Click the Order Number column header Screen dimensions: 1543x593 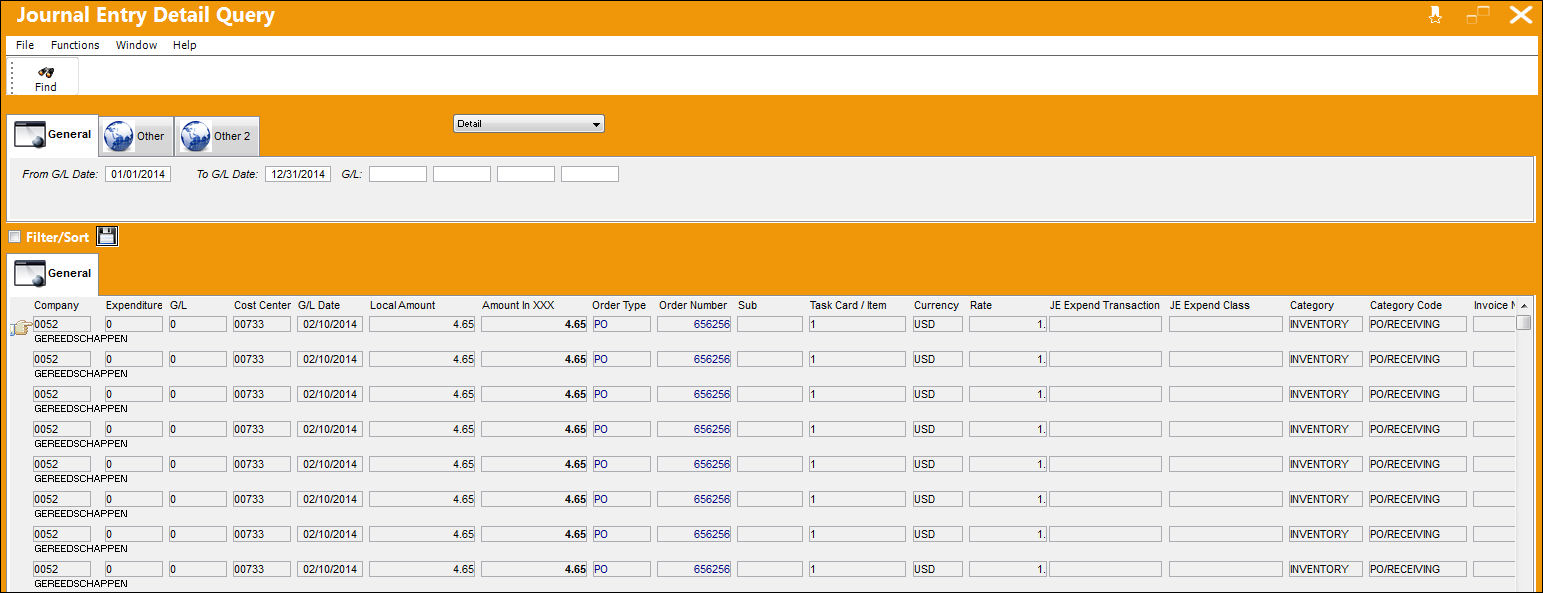point(693,305)
